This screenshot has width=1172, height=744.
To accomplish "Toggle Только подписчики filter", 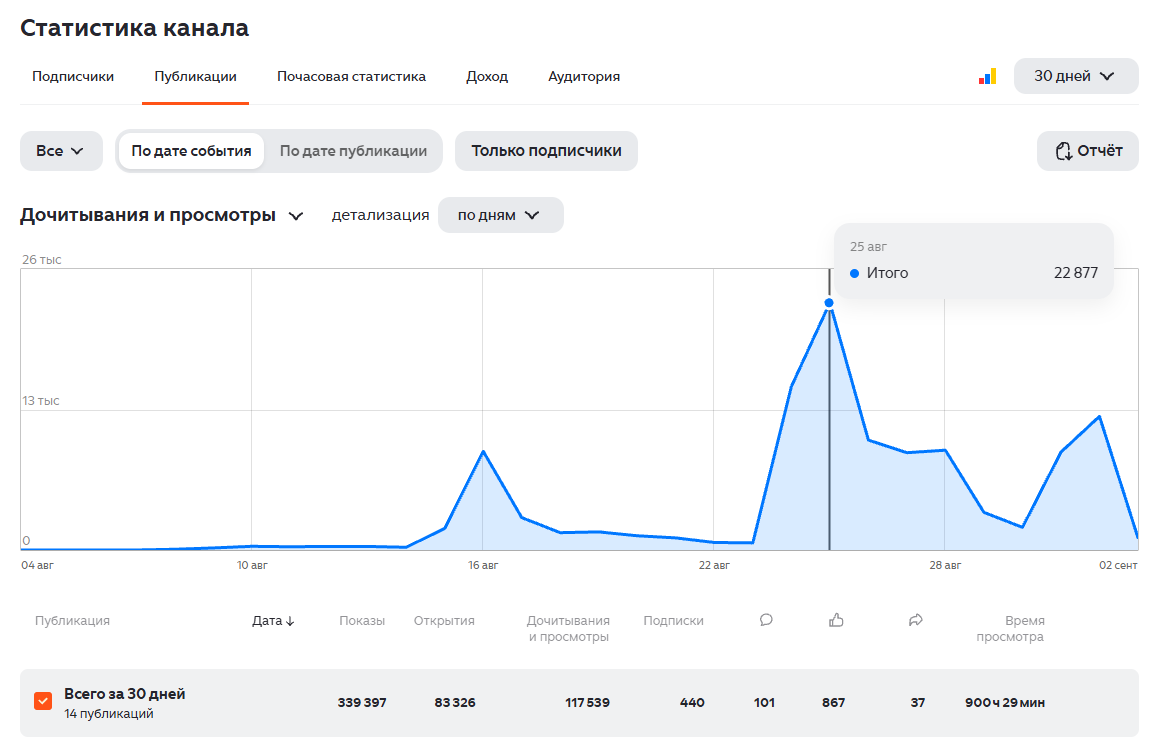I will coord(546,151).
